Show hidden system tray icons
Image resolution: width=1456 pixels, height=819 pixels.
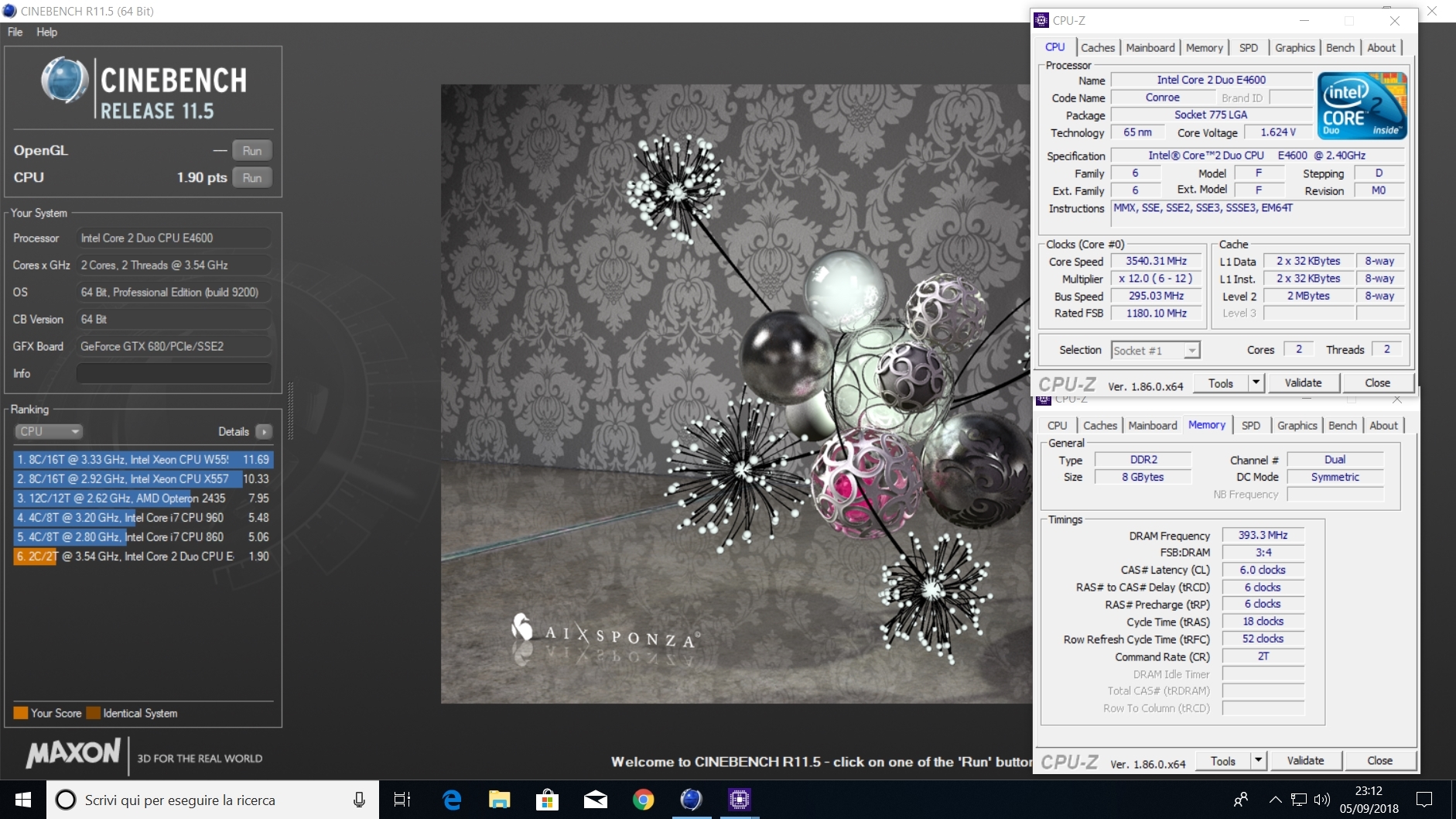[1275, 800]
